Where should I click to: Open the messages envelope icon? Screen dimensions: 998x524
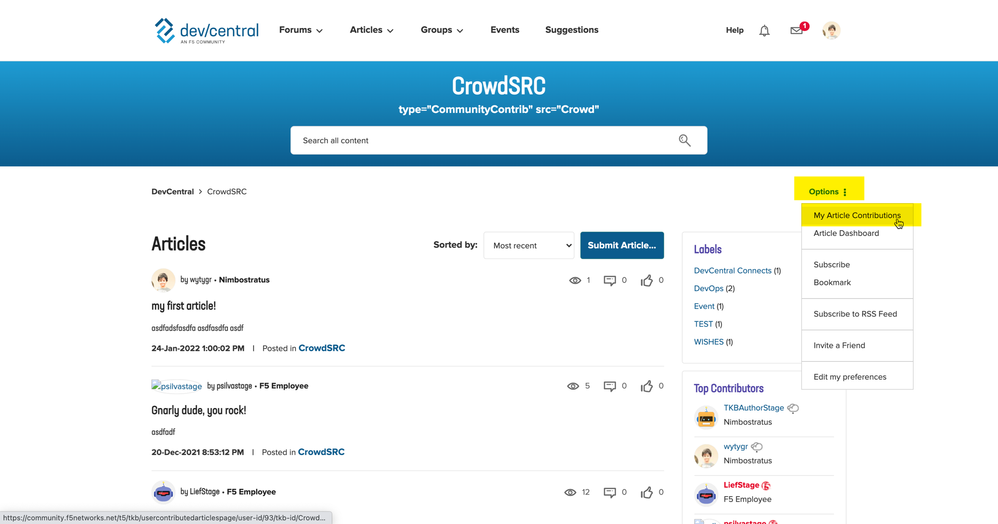click(x=796, y=30)
